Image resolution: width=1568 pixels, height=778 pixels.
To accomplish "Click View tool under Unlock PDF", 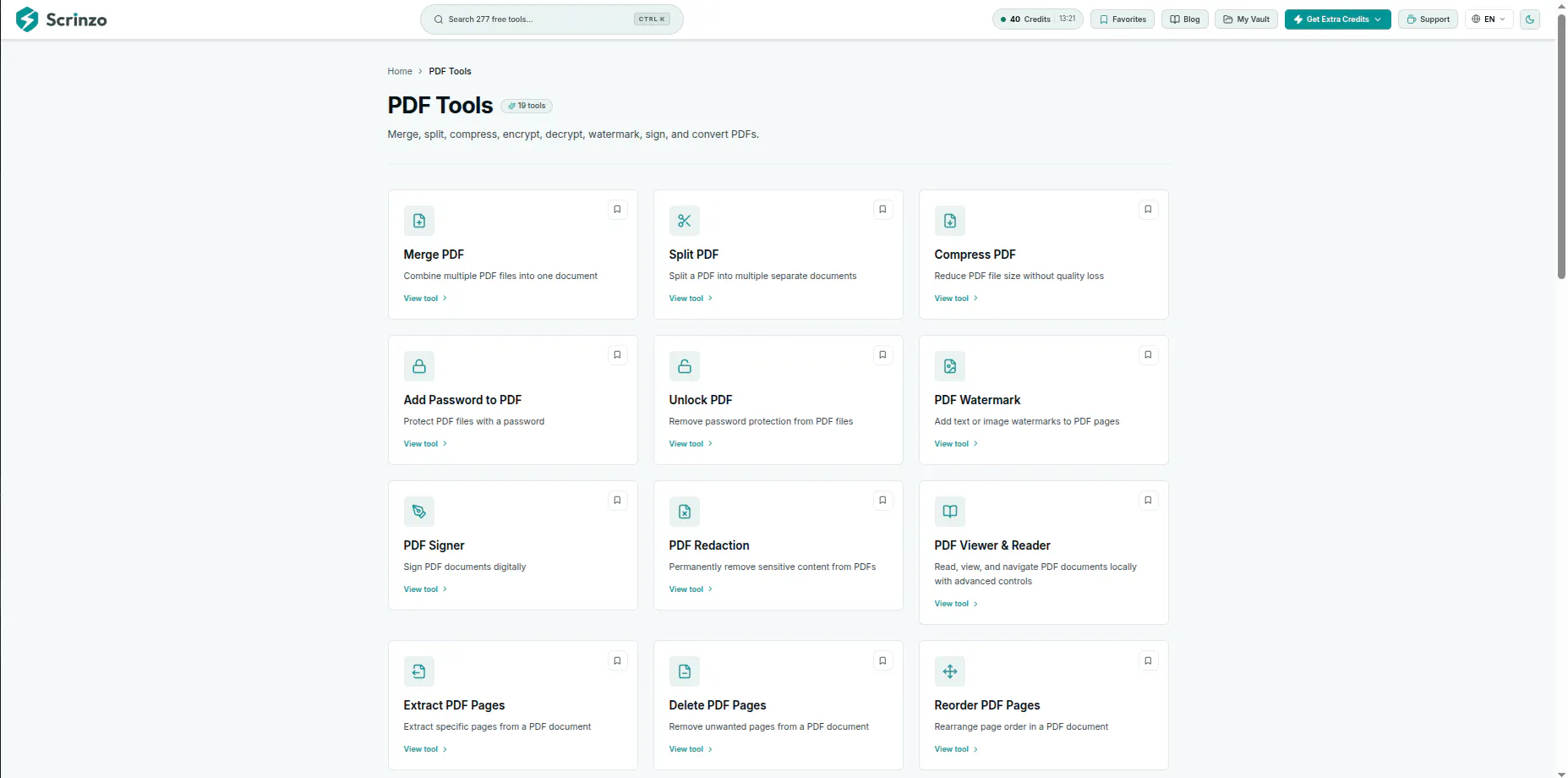I will [691, 444].
